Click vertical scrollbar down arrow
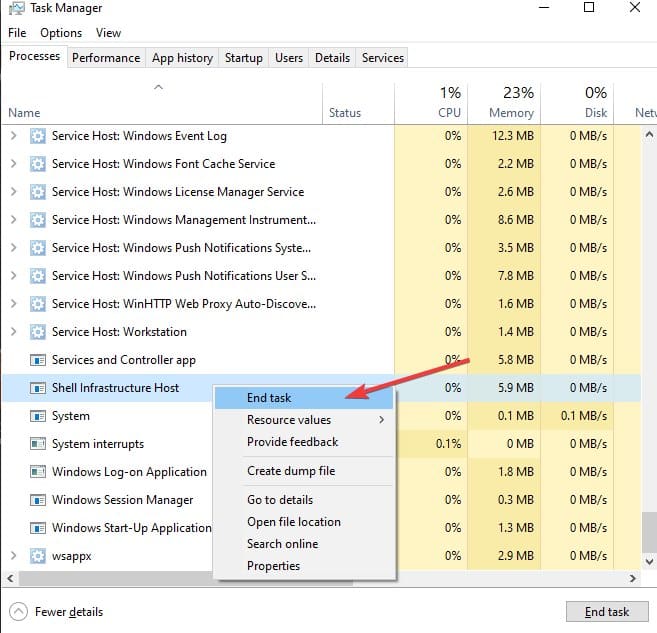 coord(649,561)
